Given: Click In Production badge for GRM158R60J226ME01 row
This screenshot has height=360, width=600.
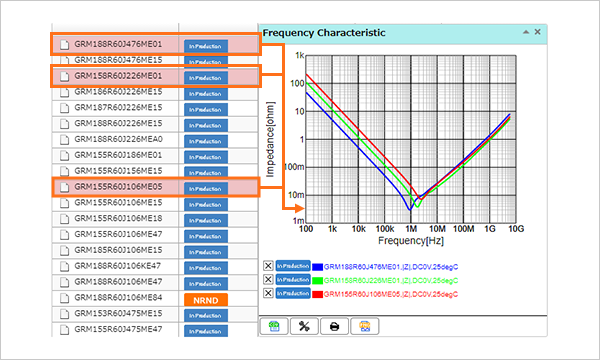Looking at the screenshot, I should pos(206,78).
